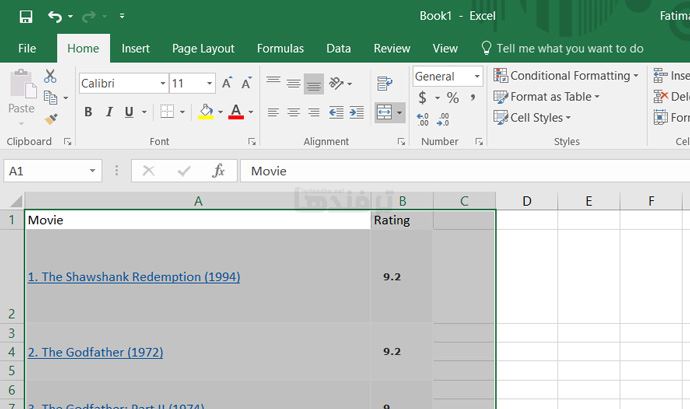Select Bottom Align icon
690x409 pixels.
click(314, 84)
